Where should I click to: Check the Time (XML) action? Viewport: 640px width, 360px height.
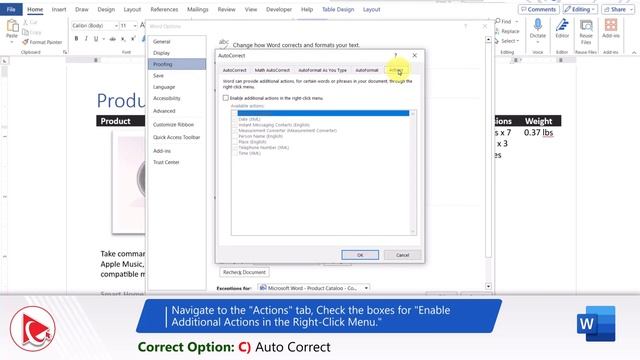pos(235,153)
